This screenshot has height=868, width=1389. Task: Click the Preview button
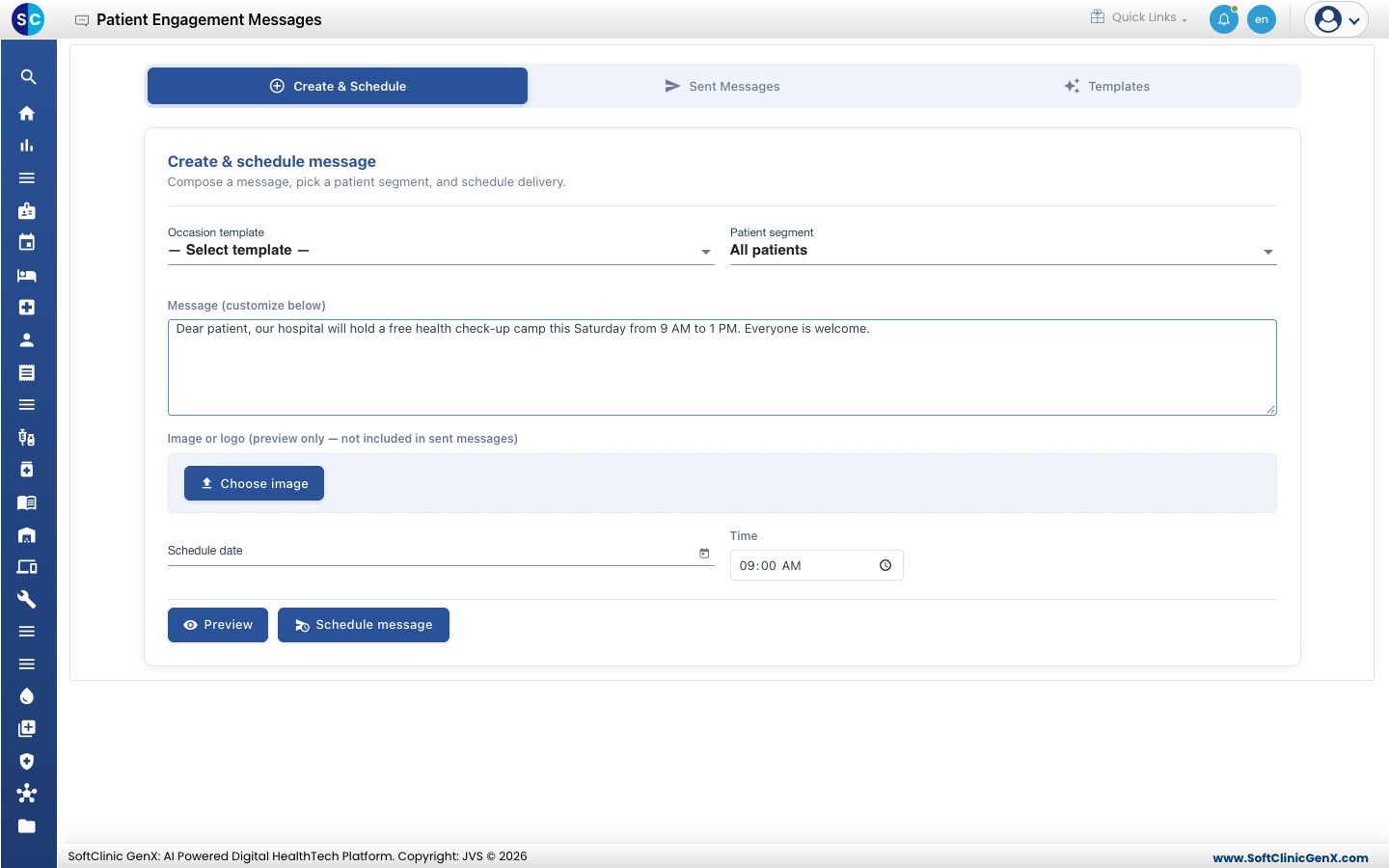pos(218,625)
